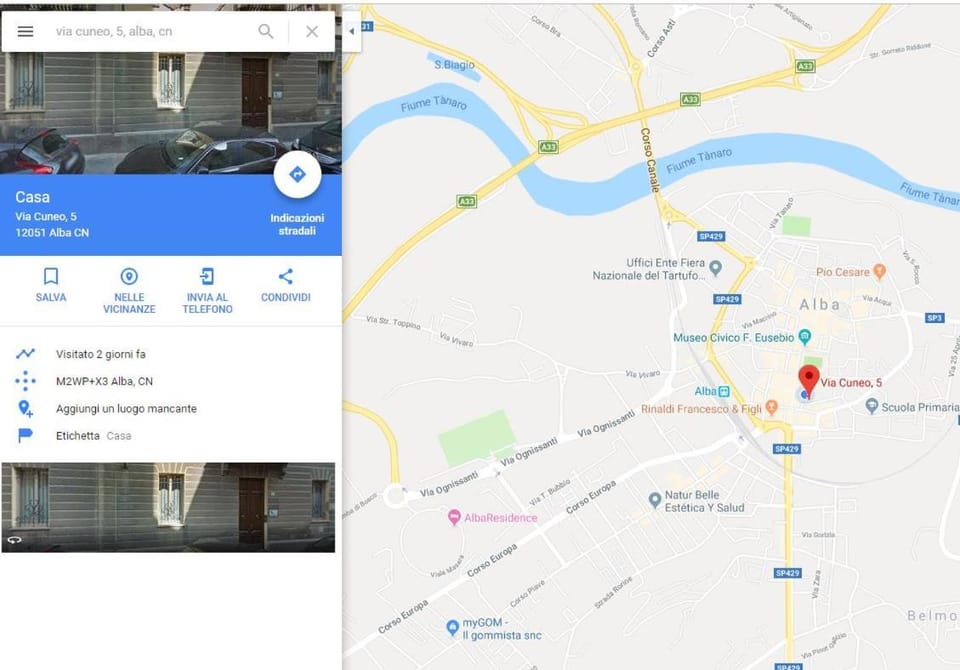This screenshot has width=960, height=670.
Task: Collapse the side panel with arrow
Action: (351, 31)
